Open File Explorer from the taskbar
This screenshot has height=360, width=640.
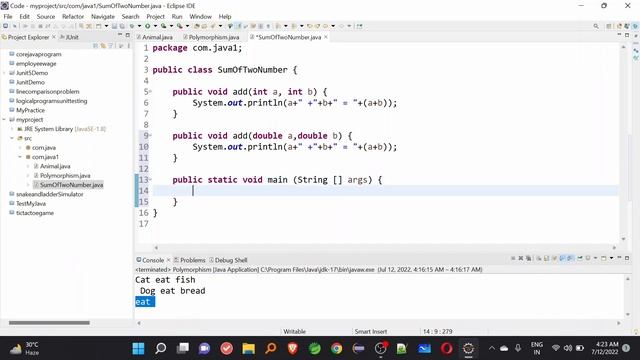click(249, 348)
